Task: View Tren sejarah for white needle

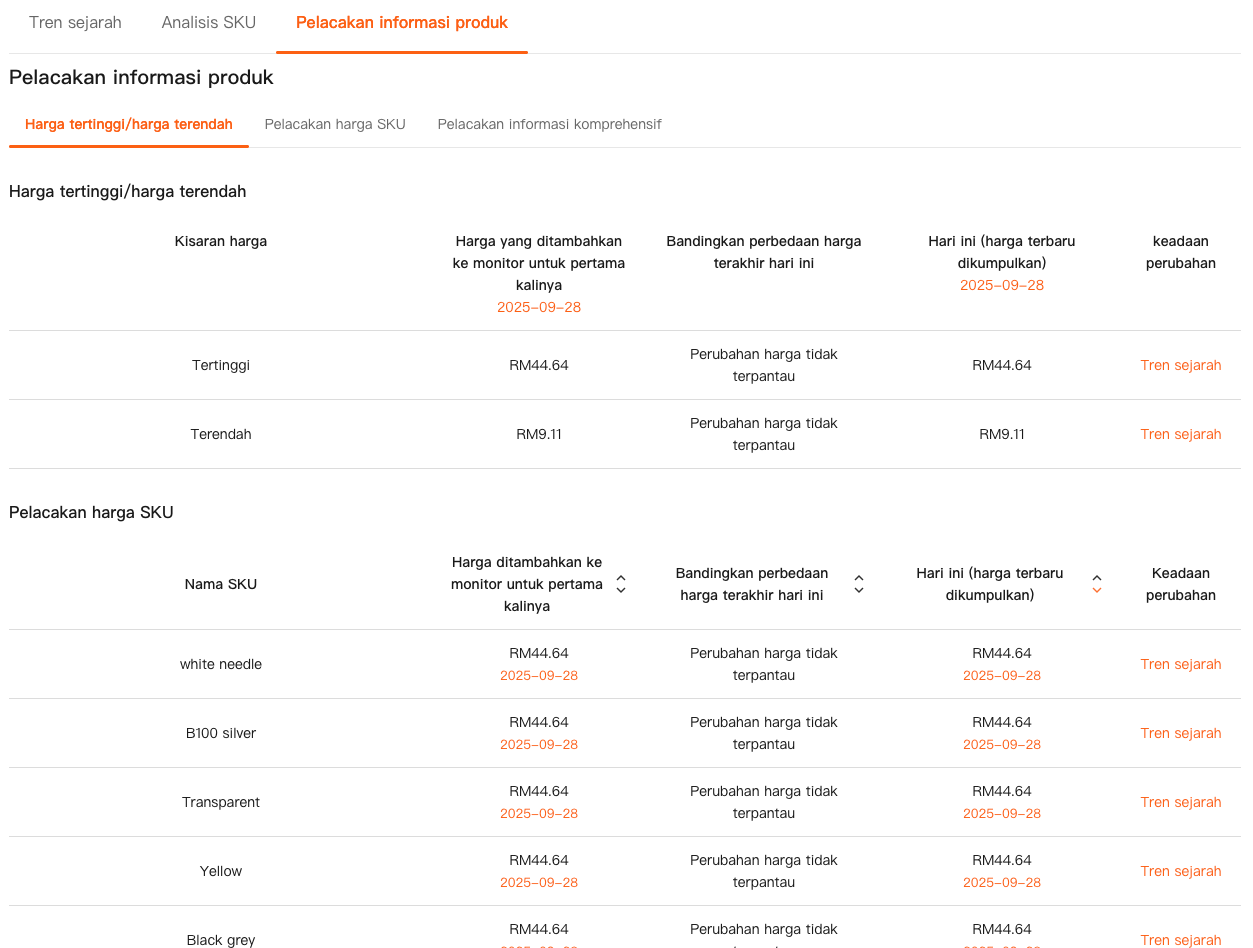Action: (x=1180, y=664)
